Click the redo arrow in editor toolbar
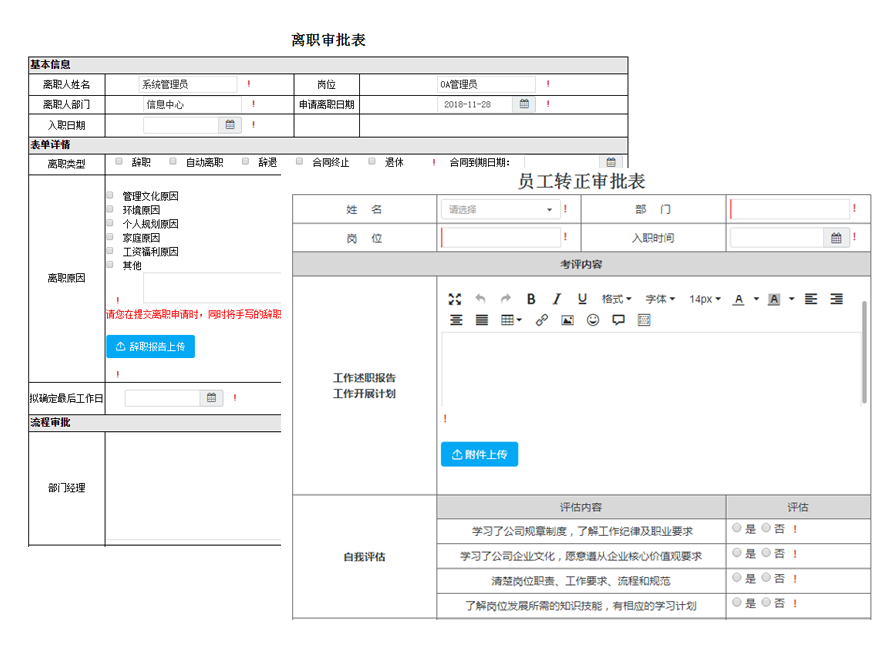The height and width of the screenshot is (658, 896). point(506,299)
